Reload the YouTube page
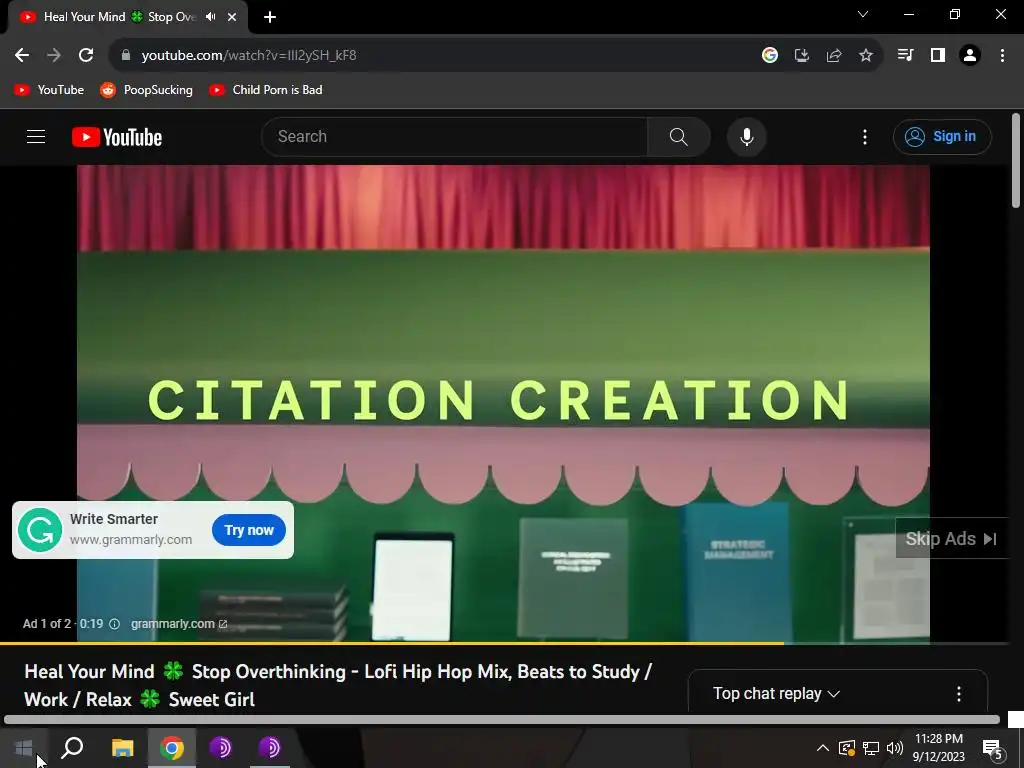The height and width of the screenshot is (768, 1024). tap(86, 56)
